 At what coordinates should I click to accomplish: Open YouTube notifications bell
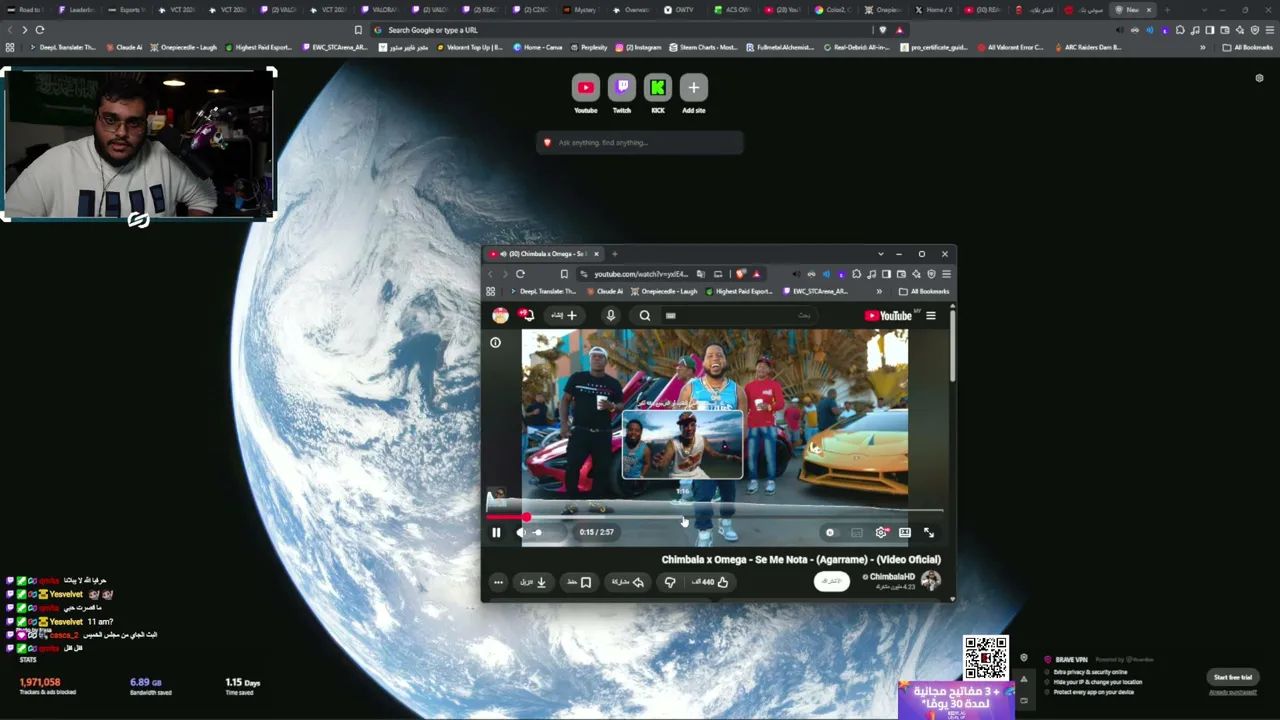click(x=525, y=316)
